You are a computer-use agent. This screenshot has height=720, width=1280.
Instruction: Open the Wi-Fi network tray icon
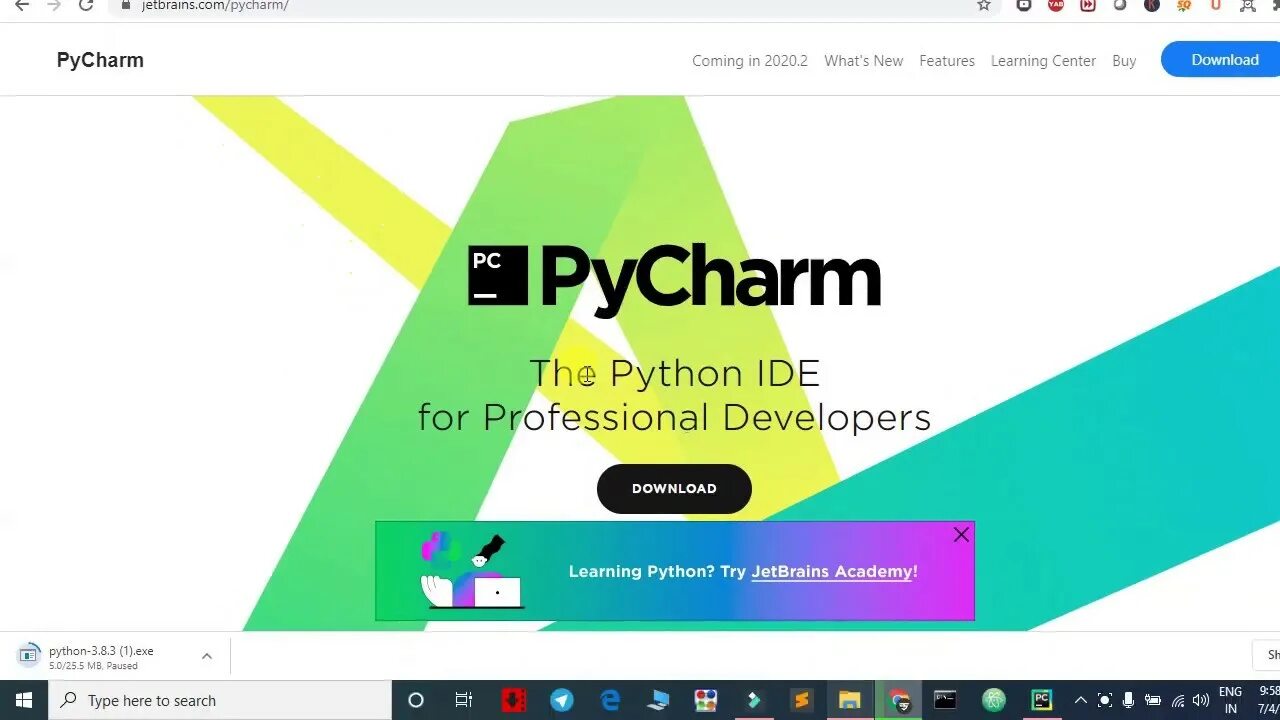point(1178,701)
